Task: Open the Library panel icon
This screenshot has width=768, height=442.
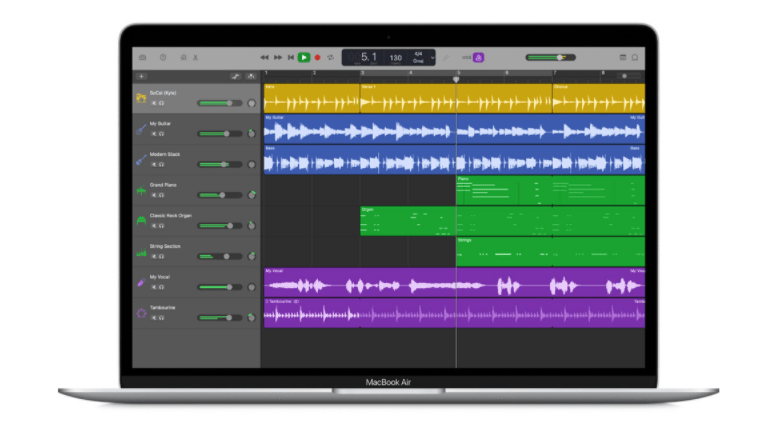Action: click(x=143, y=58)
